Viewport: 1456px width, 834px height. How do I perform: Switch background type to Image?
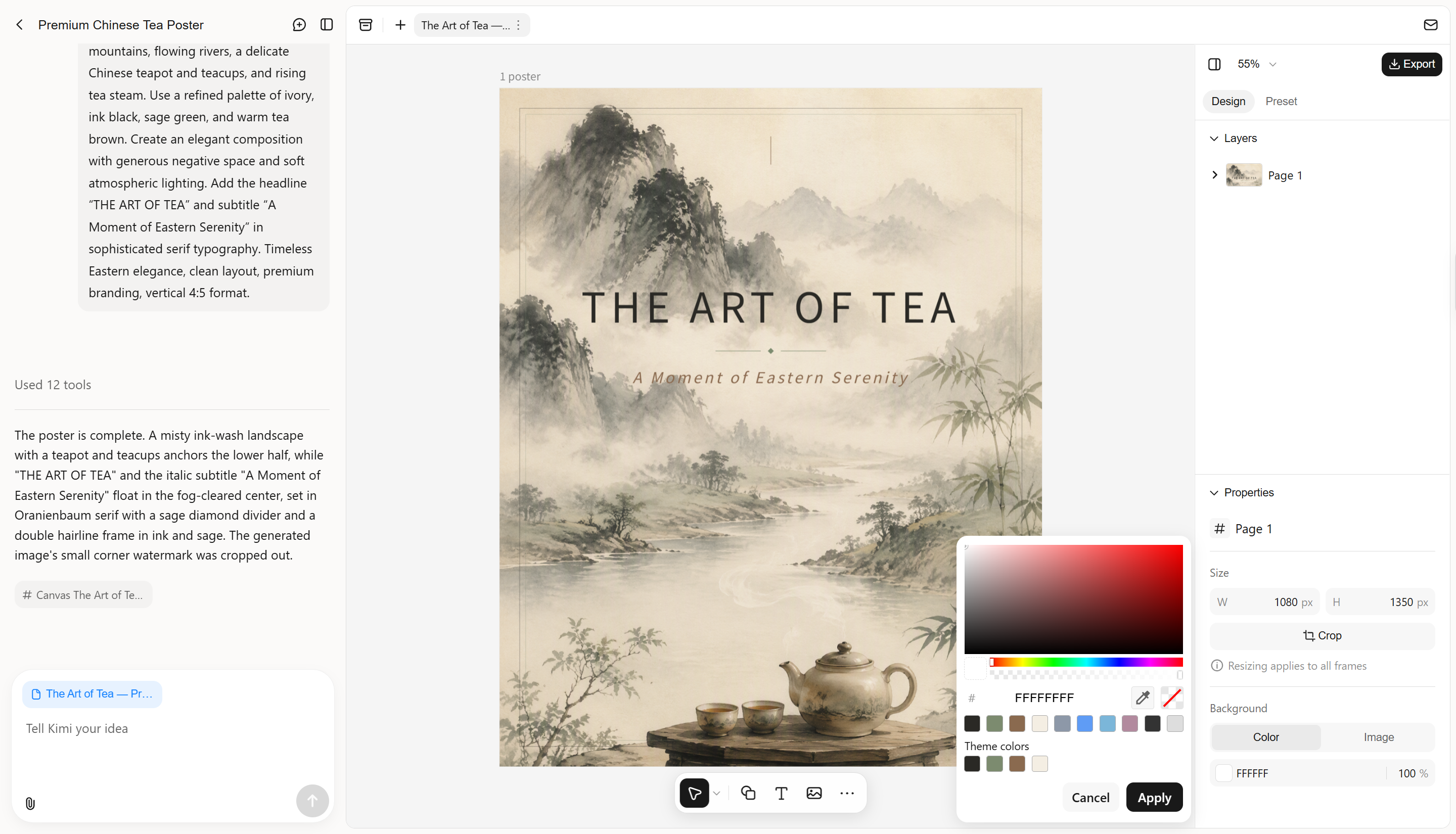click(x=1378, y=736)
